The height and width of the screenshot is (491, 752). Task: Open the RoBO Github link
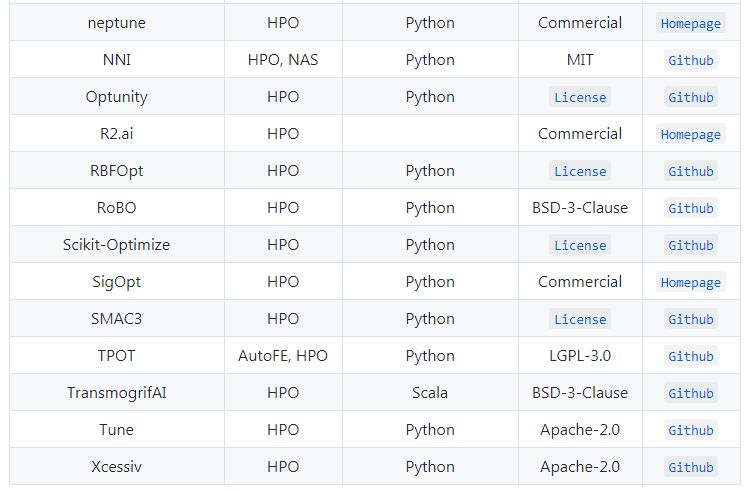[x=691, y=208]
